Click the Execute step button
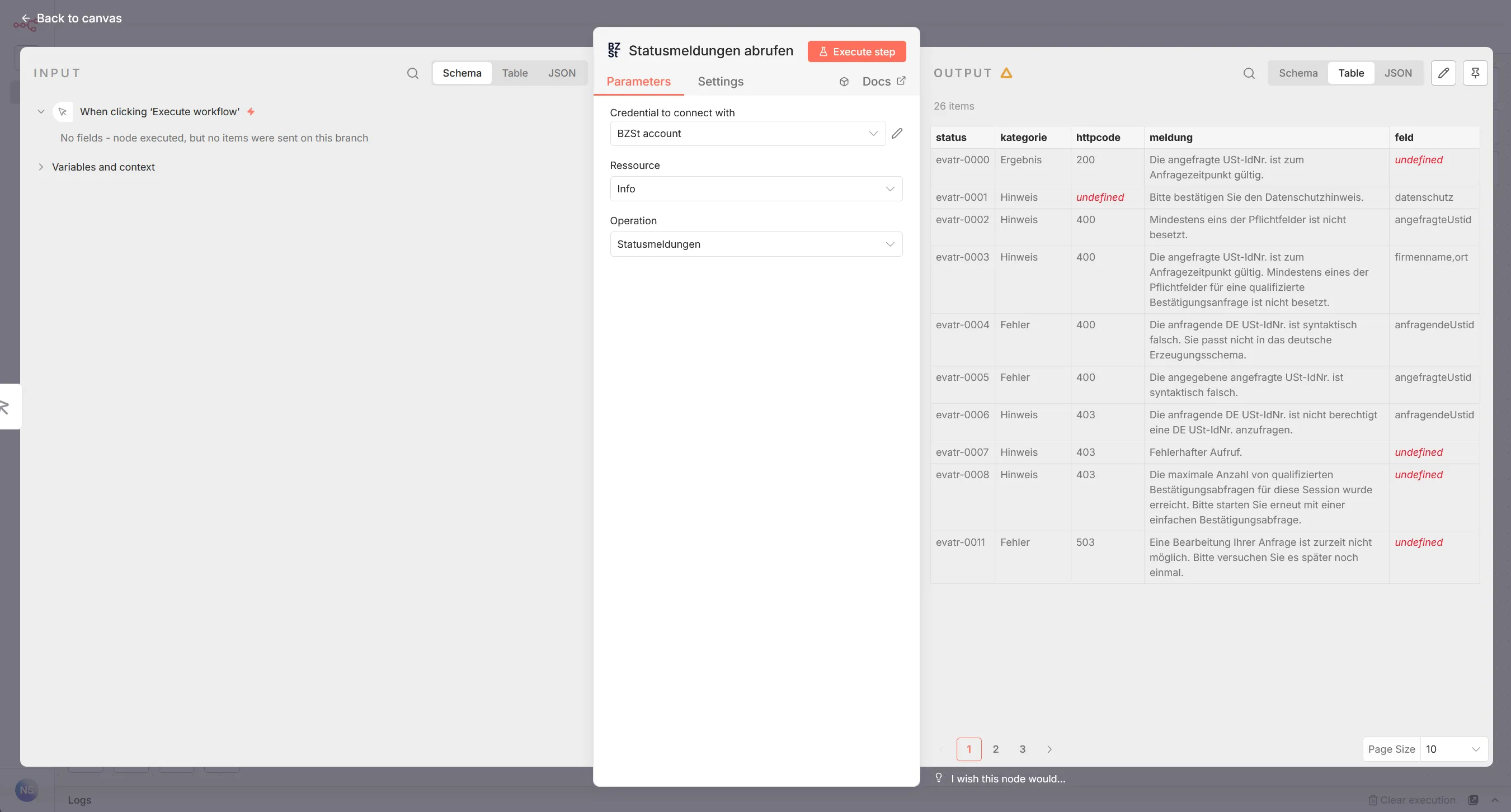Screen dimensions: 1511x812 pos(856,51)
